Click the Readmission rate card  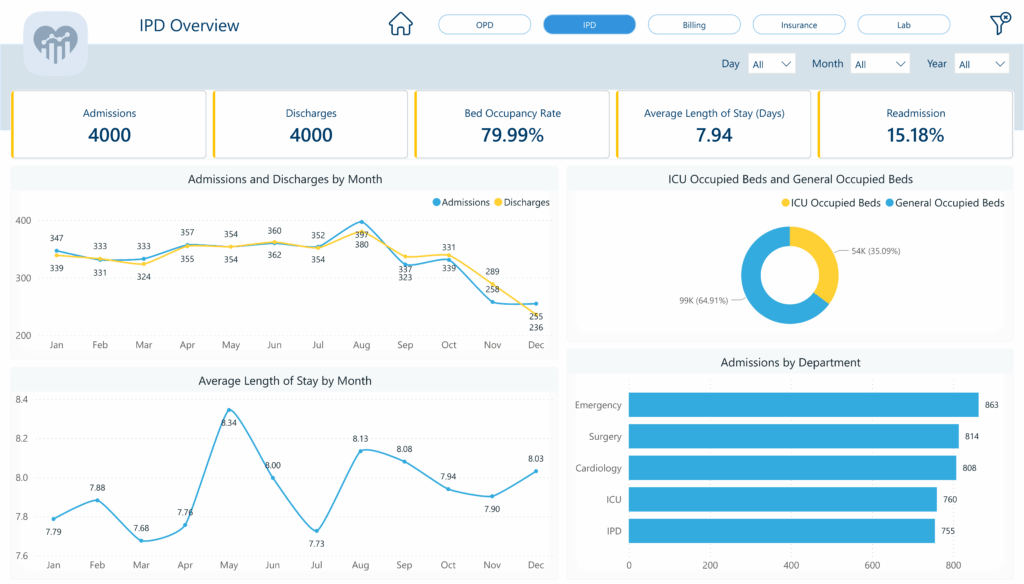(x=915, y=124)
